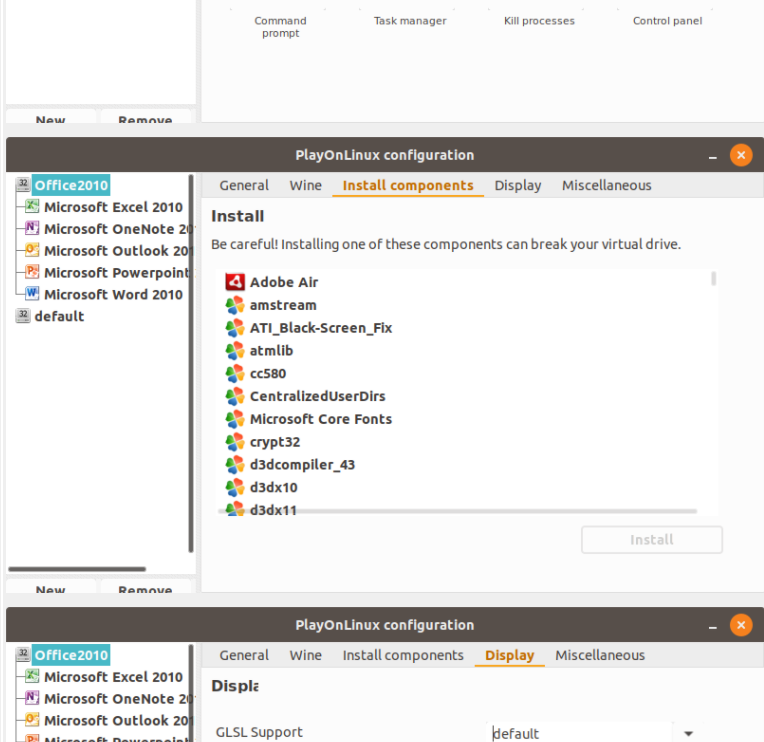
Task: Open Miscellaneous tab in the bottom window
Action: click(600, 655)
